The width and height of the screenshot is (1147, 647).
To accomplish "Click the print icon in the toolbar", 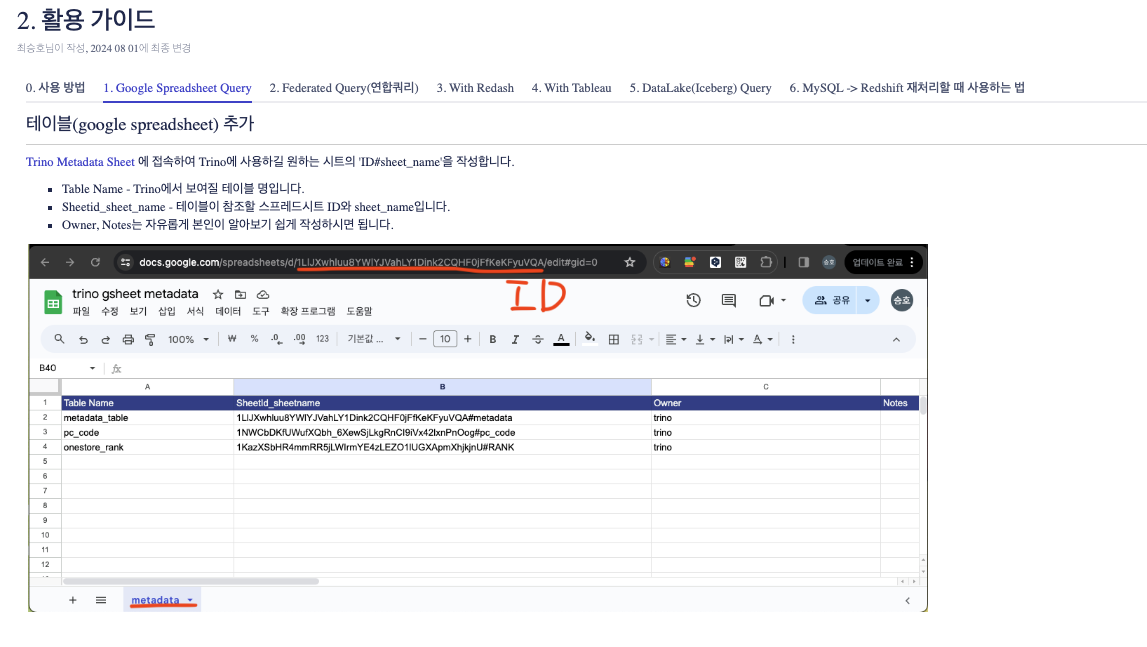I will 128,340.
